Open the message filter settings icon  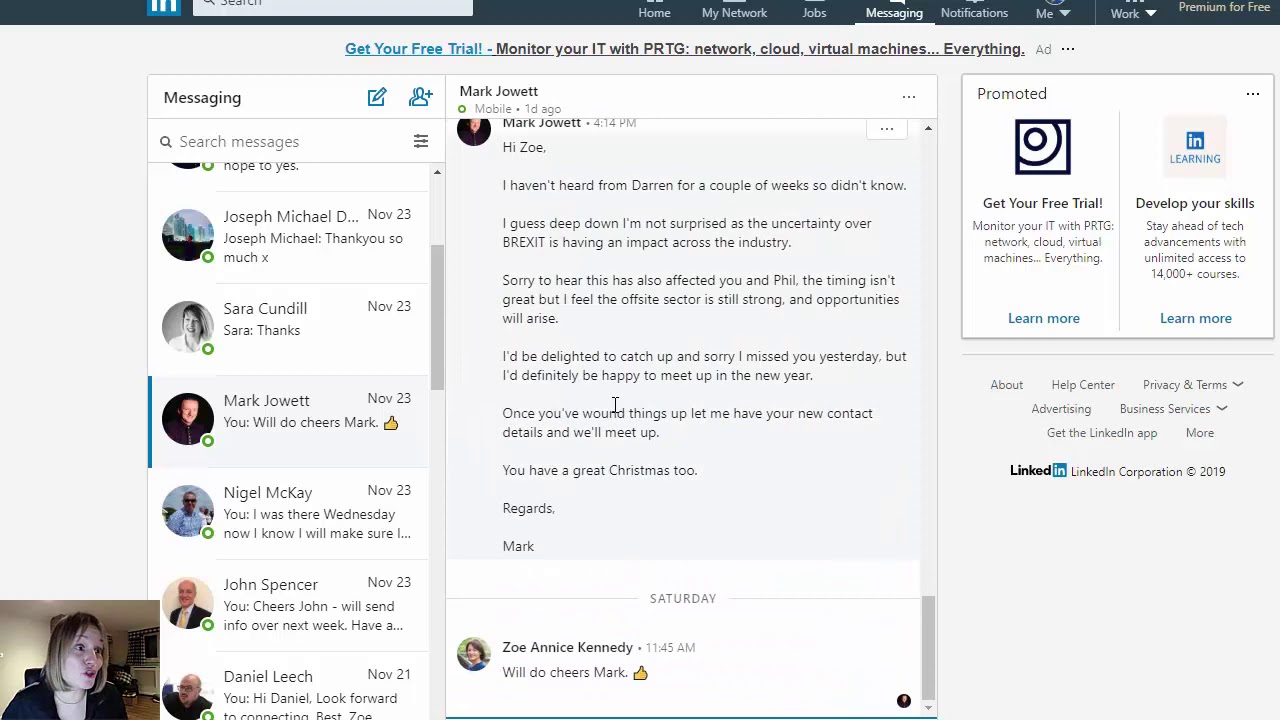[421, 141]
